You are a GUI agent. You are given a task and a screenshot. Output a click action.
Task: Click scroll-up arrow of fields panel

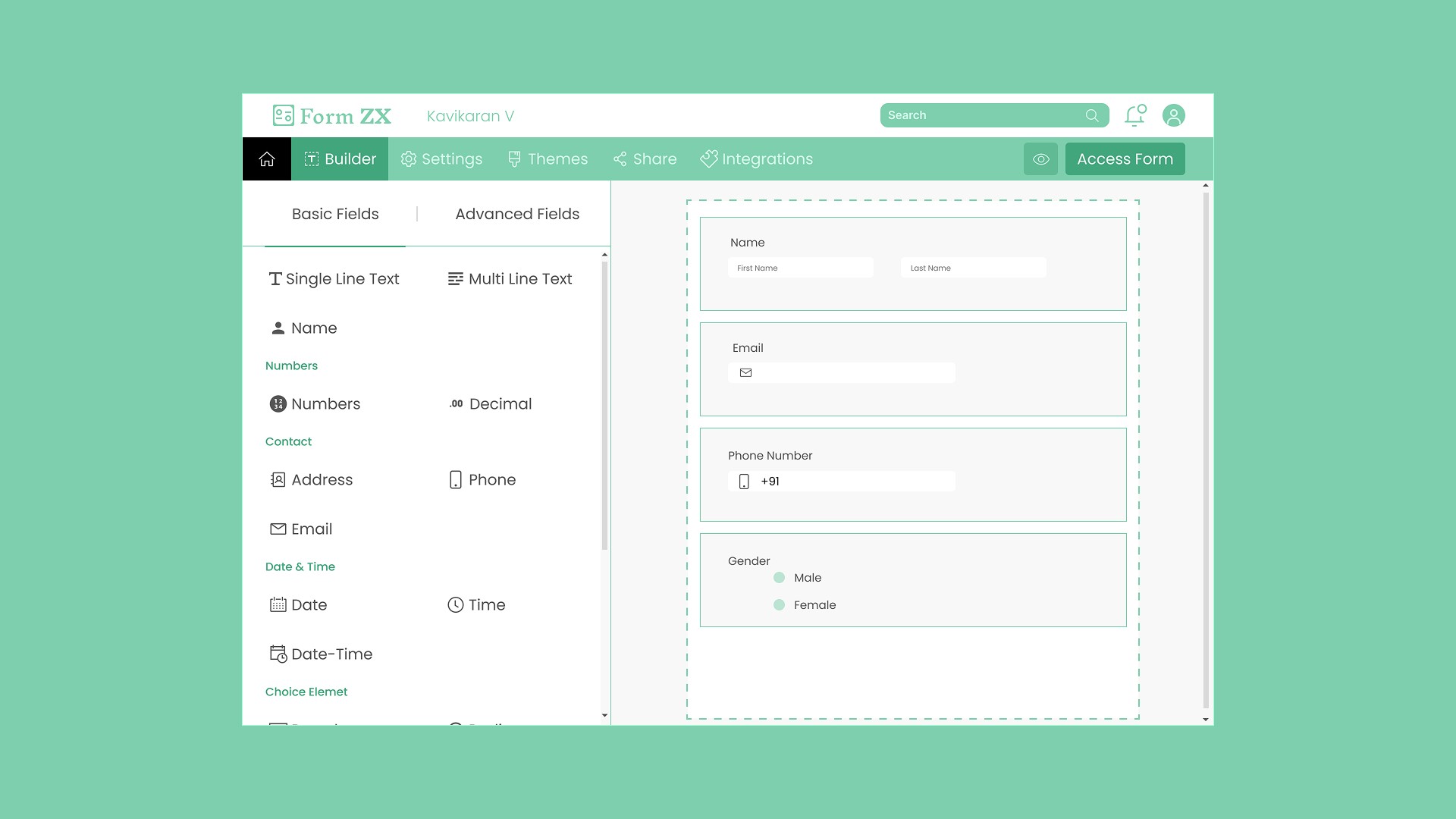point(604,255)
